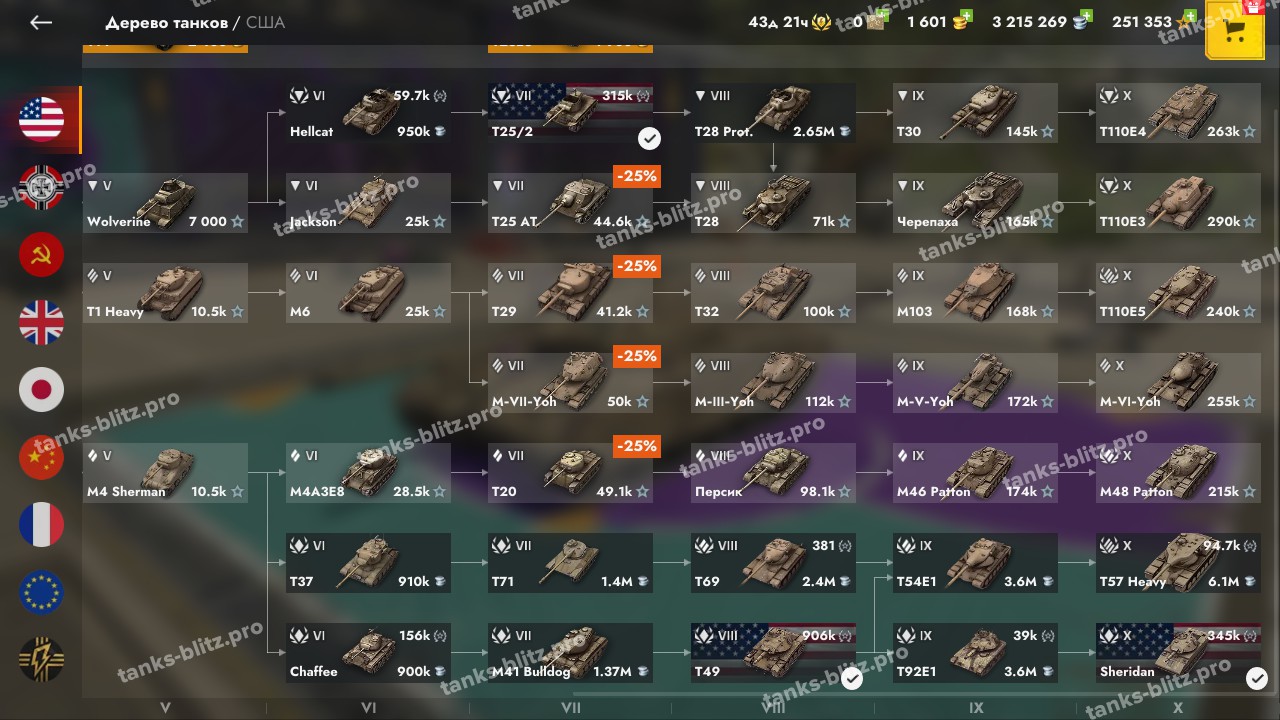Select the Germany nation icon
Image resolution: width=1280 pixels, height=720 pixels.
pyautogui.click(x=41, y=187)
